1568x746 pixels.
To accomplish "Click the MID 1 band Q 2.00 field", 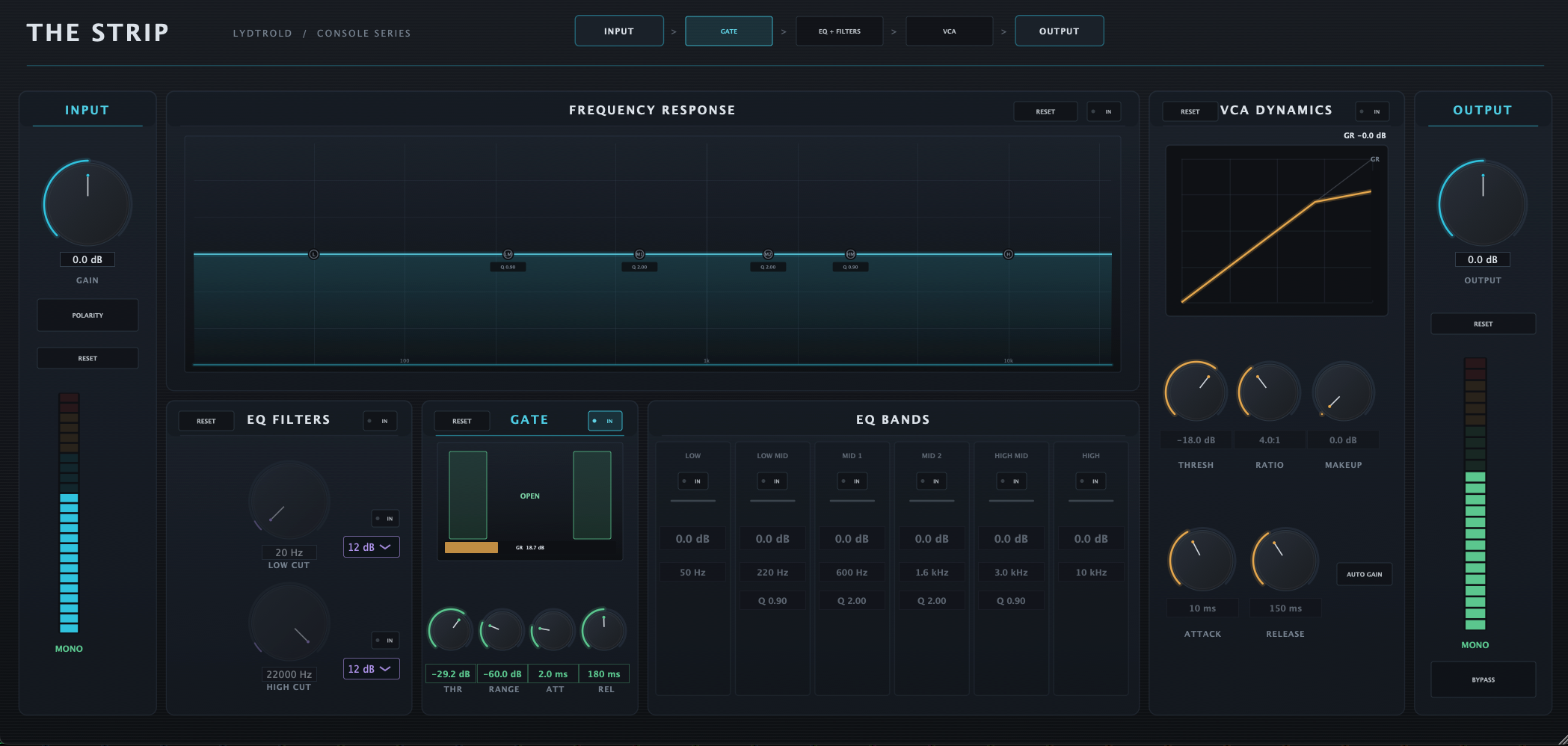I will tap(852, 601).
